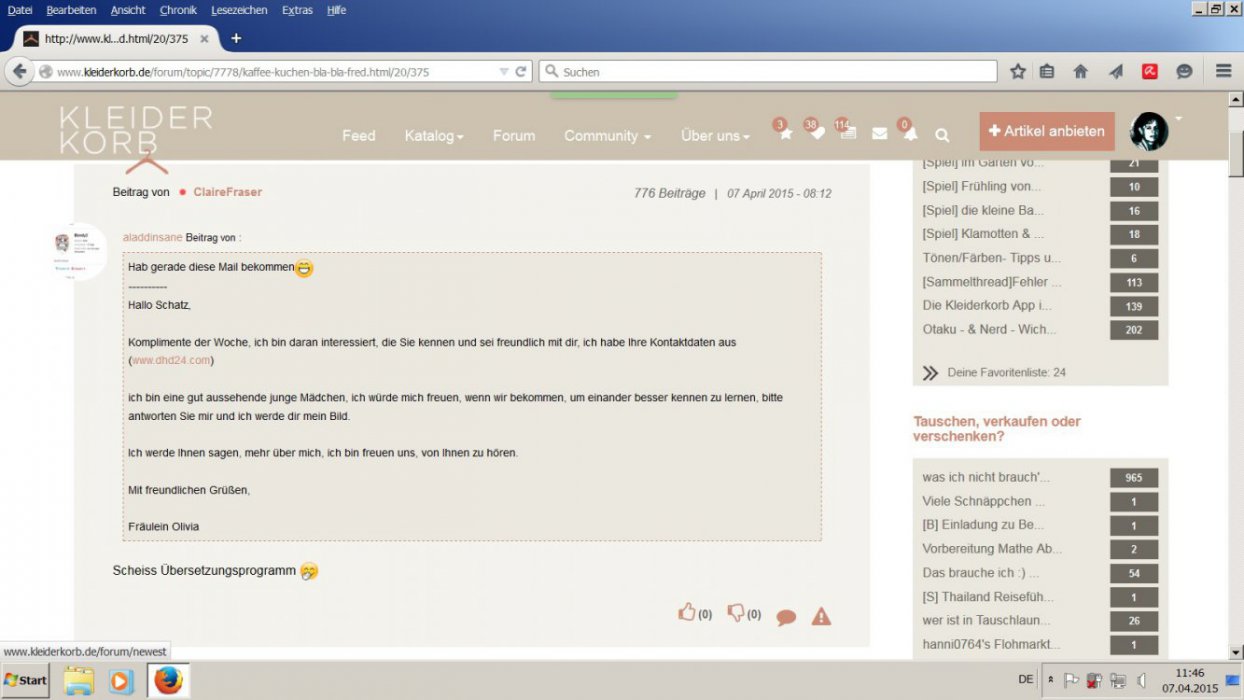Bookmark this page with star icon
Screen dimensions: 1244x700
[1018, 71]
